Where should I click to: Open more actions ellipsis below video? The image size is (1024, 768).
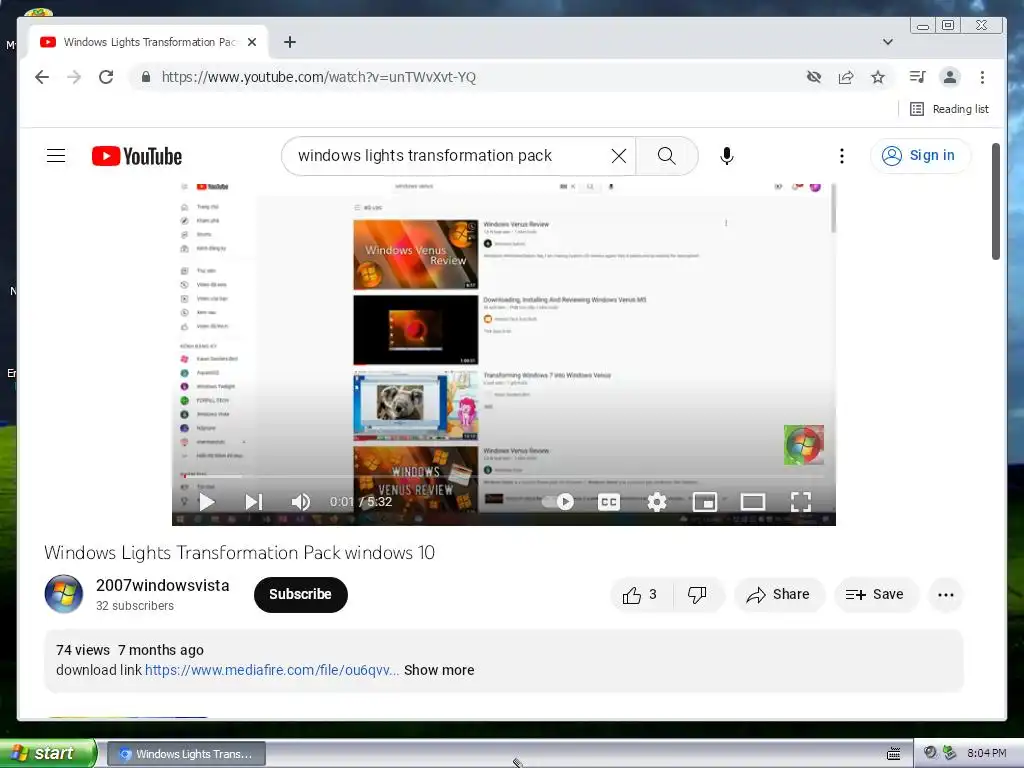coord(946,594)
